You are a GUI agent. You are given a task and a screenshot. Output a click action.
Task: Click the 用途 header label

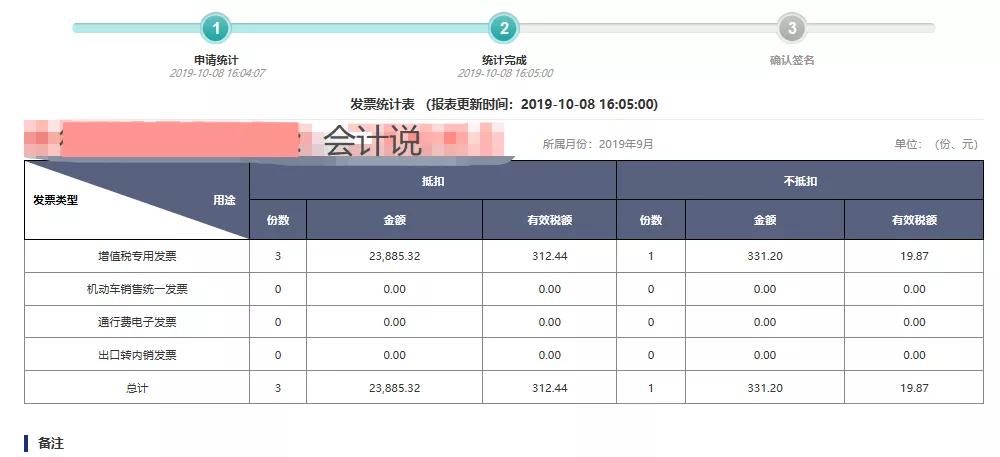(224, 200)
